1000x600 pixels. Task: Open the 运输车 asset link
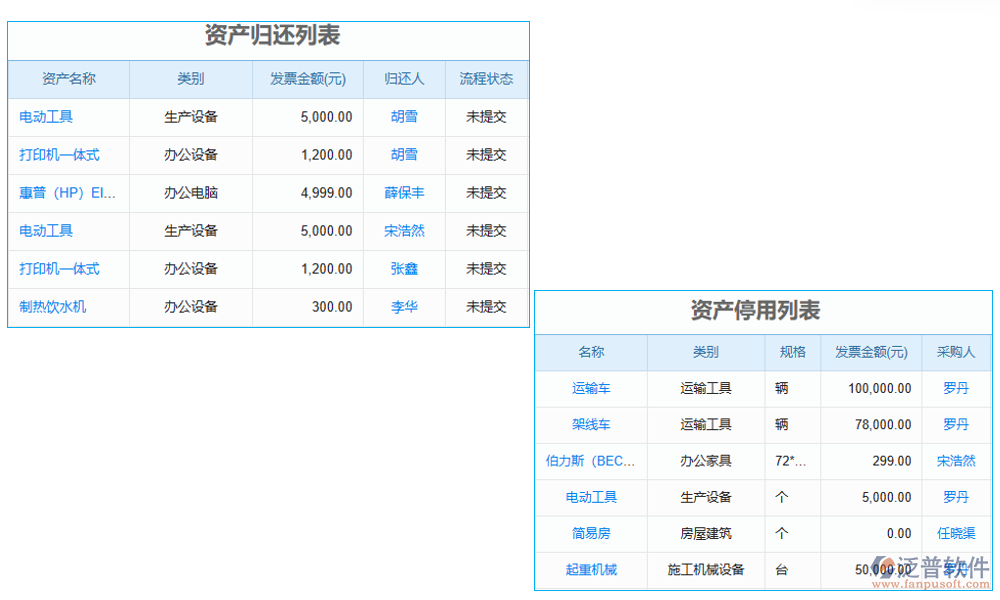point(591,389)
